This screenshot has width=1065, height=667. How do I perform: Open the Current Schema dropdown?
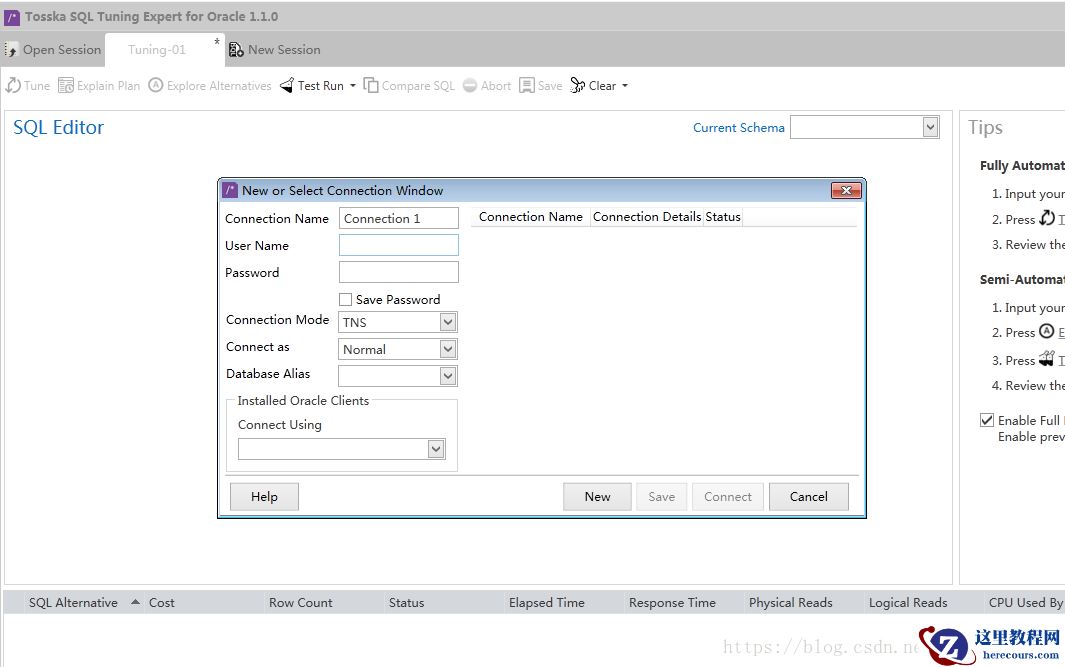930,127
